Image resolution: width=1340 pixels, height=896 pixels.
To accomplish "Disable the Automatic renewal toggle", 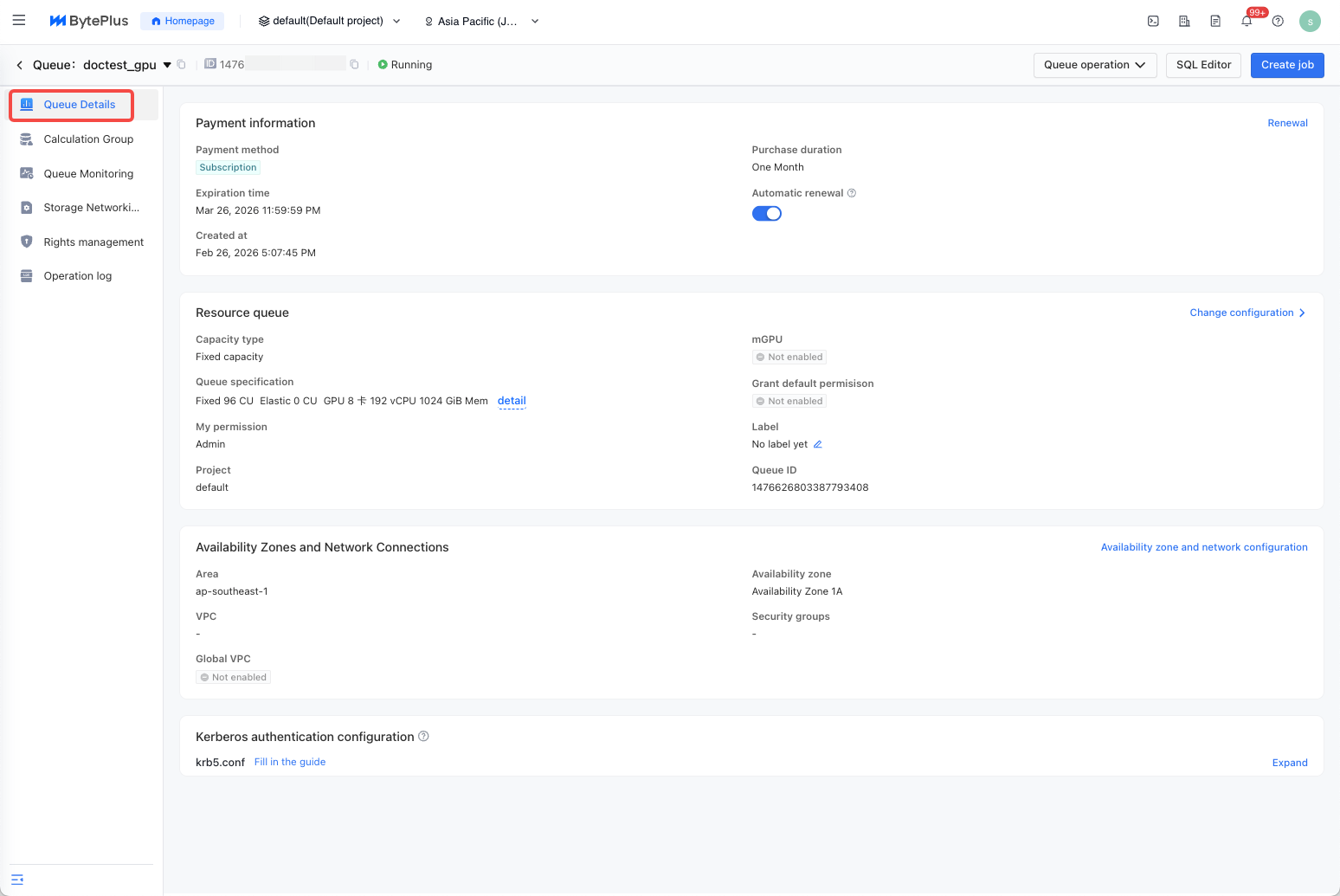I will 766,214.
